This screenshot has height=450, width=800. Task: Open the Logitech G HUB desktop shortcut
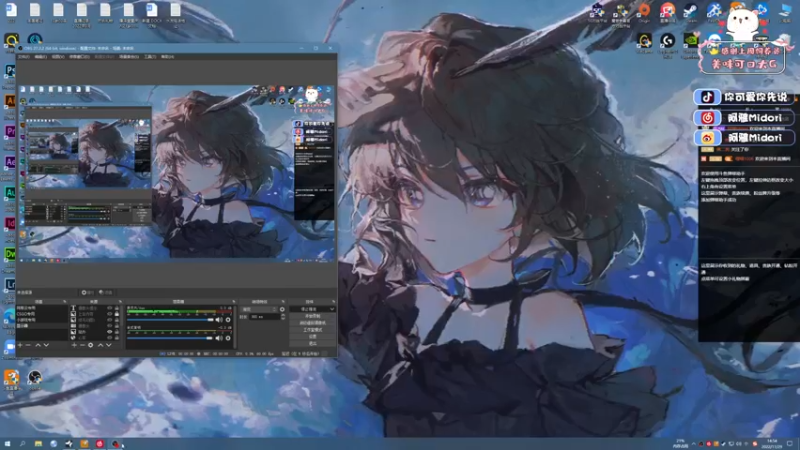click(667, 43)
